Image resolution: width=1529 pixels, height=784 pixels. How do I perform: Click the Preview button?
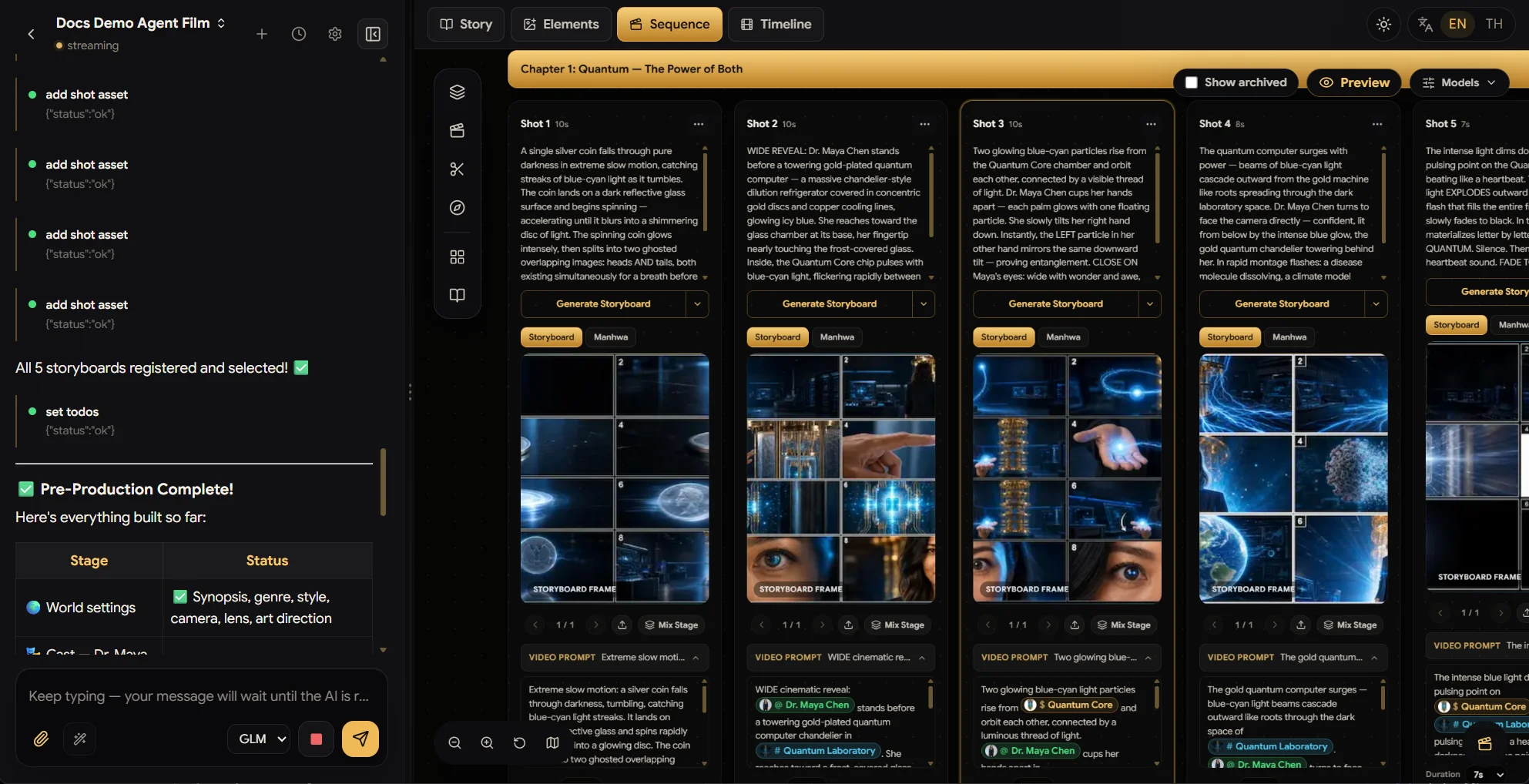[1355, 82]
